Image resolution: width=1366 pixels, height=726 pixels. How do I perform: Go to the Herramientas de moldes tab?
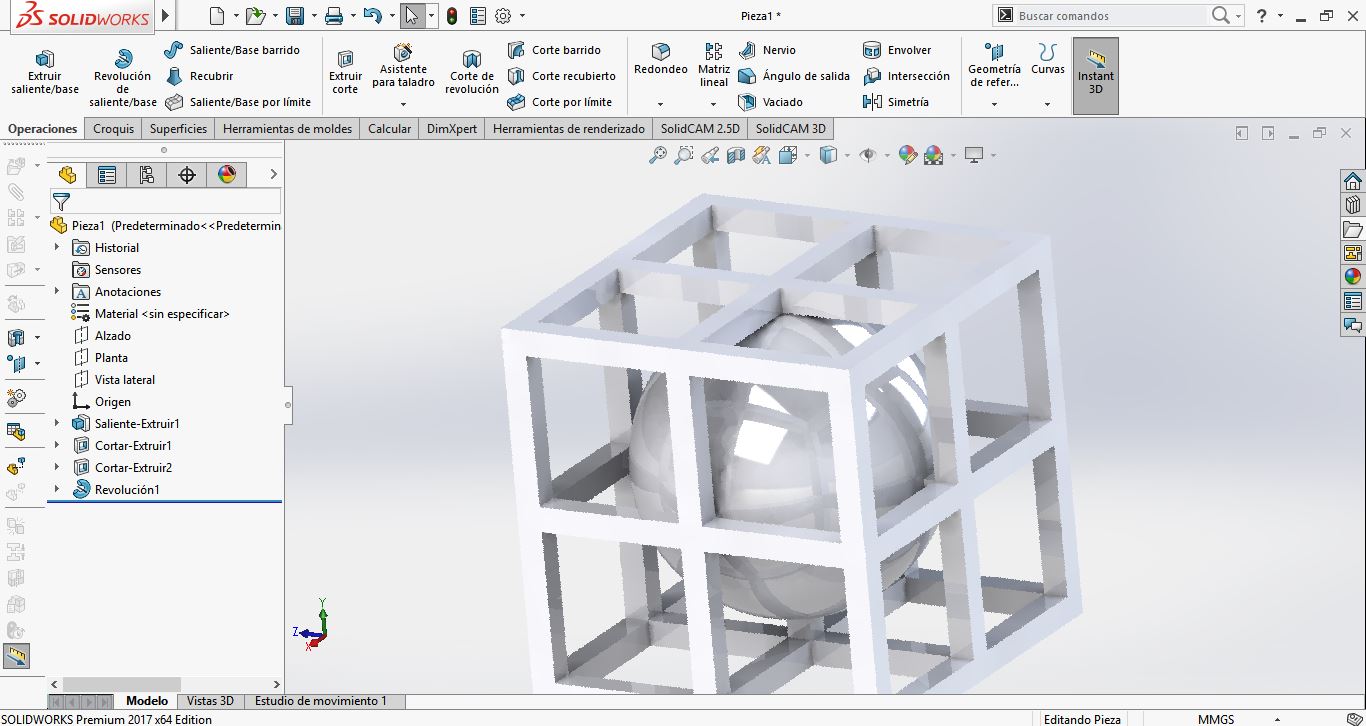[288, 129]
